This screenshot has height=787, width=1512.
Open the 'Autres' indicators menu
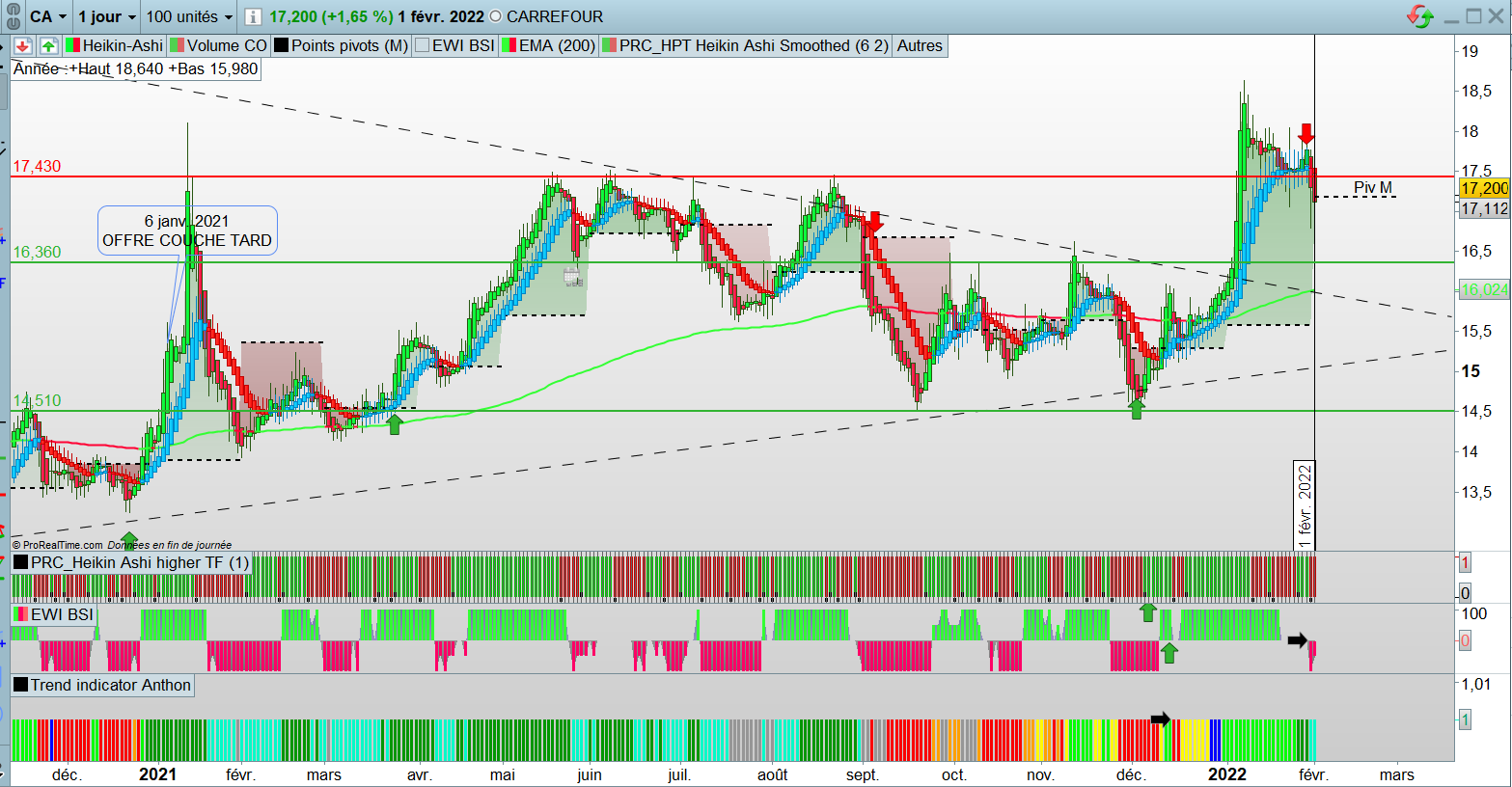(920, 45)
